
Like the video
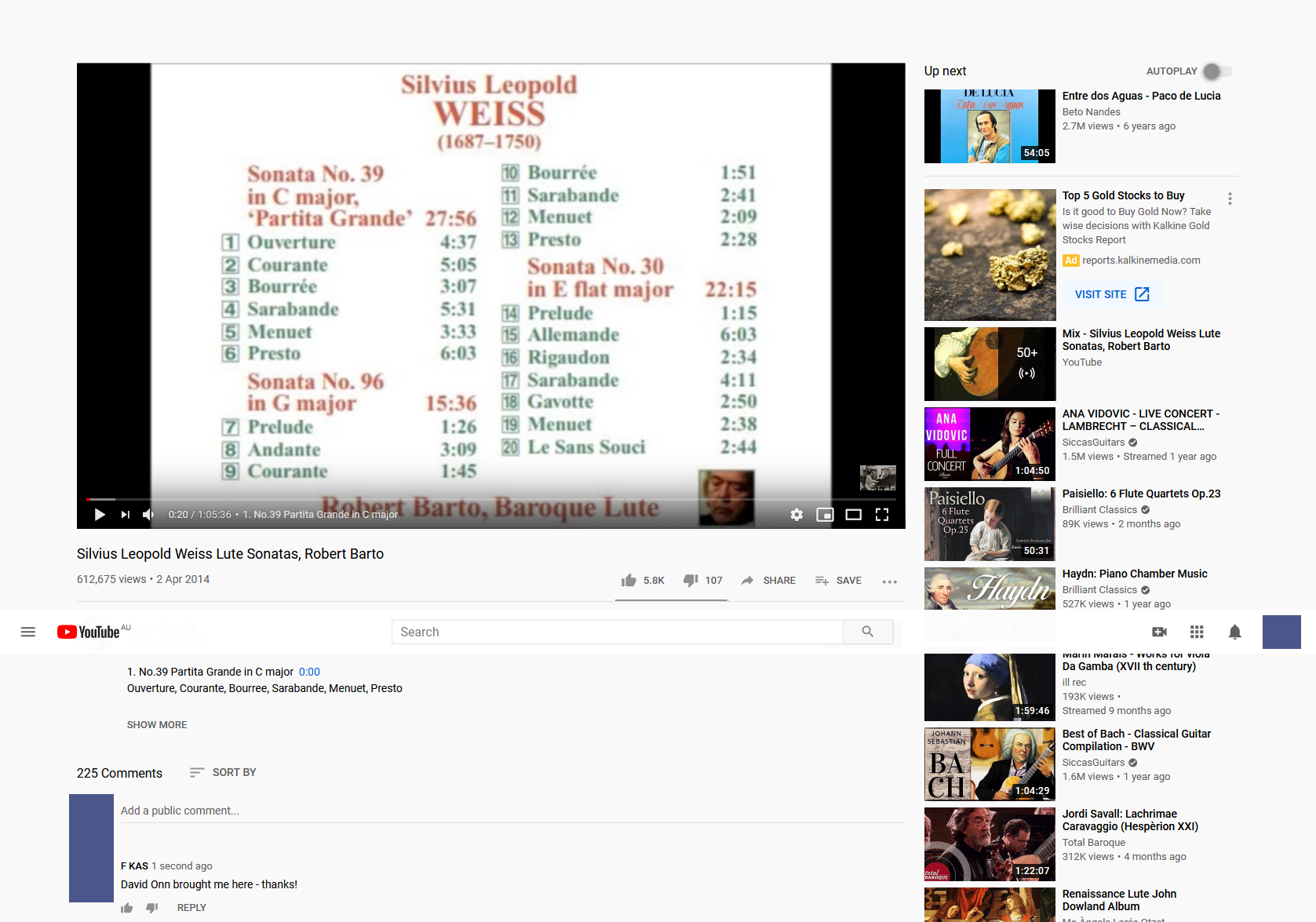[643, 581]
